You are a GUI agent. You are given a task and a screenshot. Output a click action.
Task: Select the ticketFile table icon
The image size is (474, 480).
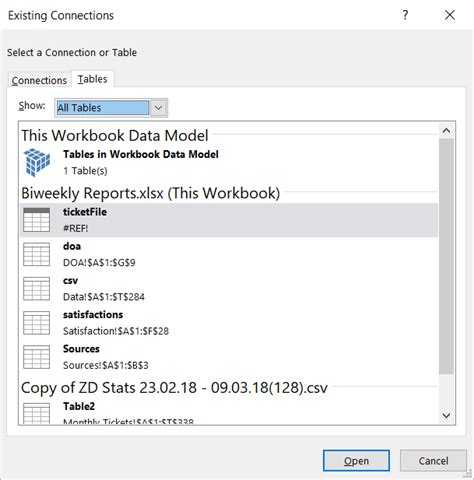tap(37, 220)
